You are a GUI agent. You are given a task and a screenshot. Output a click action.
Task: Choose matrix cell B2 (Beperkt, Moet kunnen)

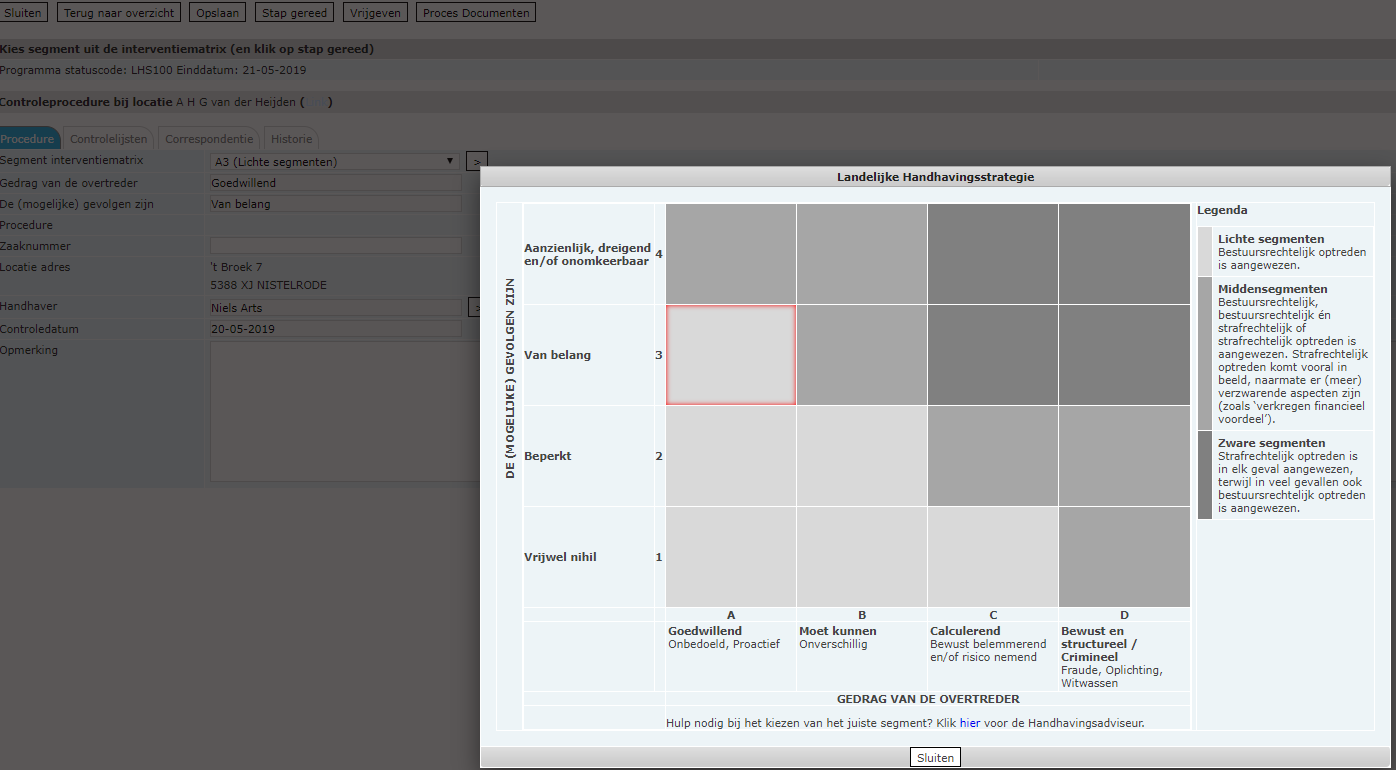(x=862, y=456)
